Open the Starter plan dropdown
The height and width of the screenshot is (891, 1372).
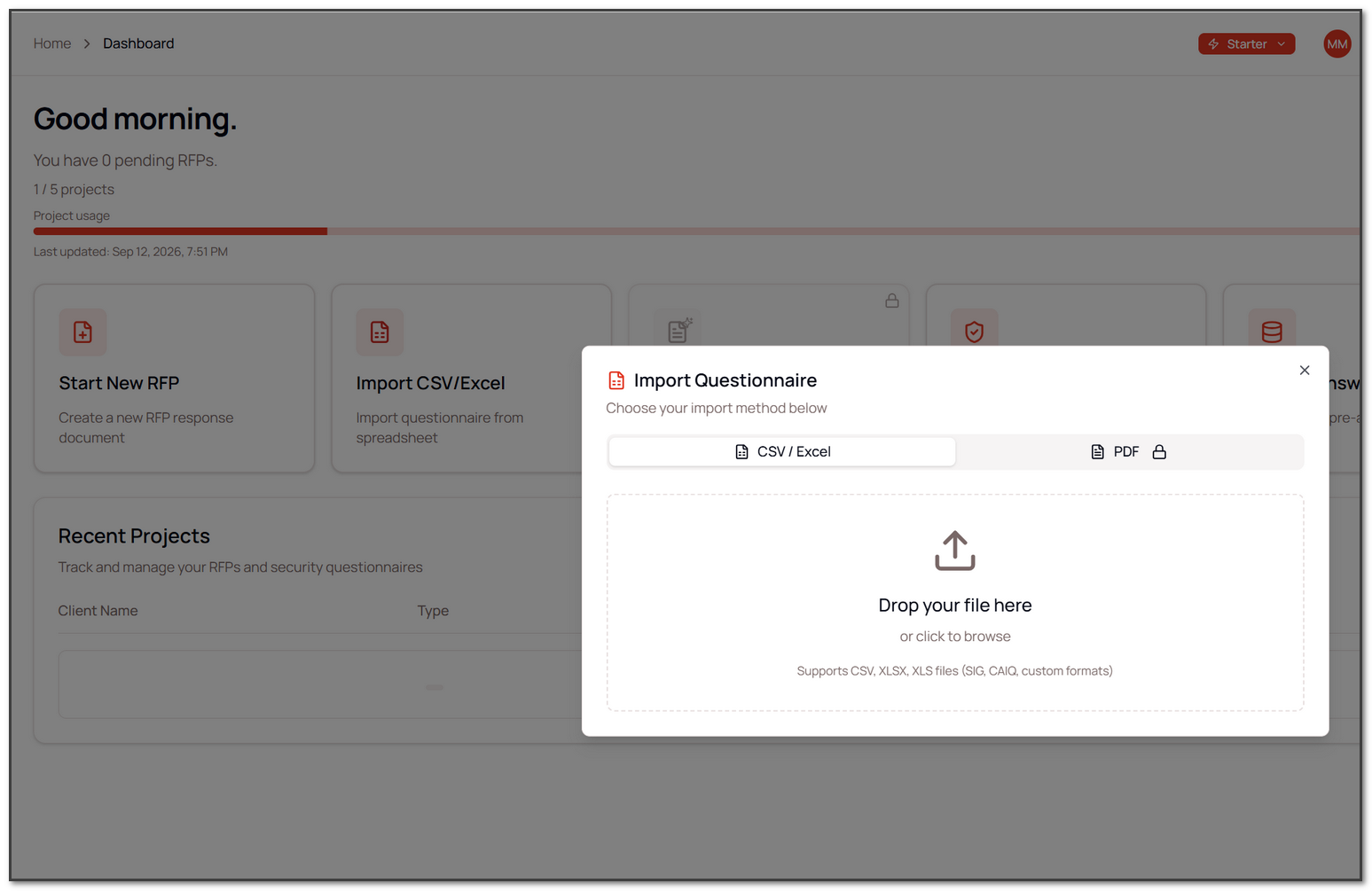tap(1246, 44)
